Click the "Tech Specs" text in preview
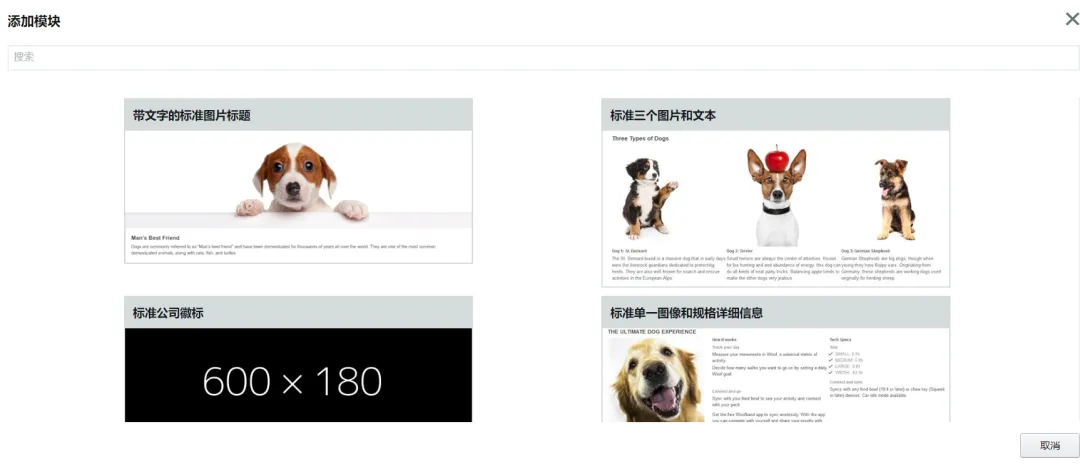This screenshot has height=464, width=1080. click(x=841, y=340)
